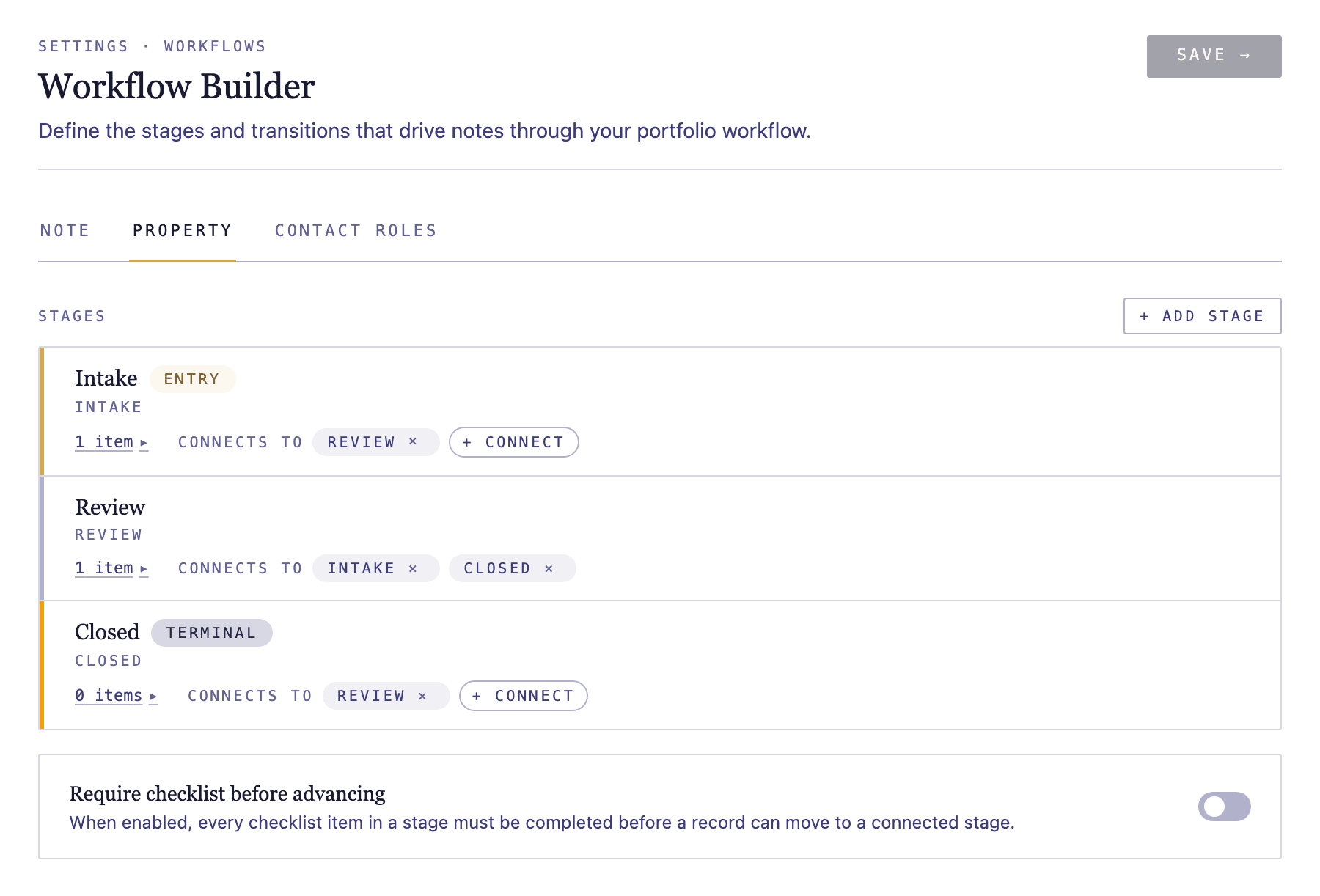Screen dimensions: 1320x896
Task: Remove INTAKE connection from Review stage
Action: pyautogui.click(x=413, y=568)
